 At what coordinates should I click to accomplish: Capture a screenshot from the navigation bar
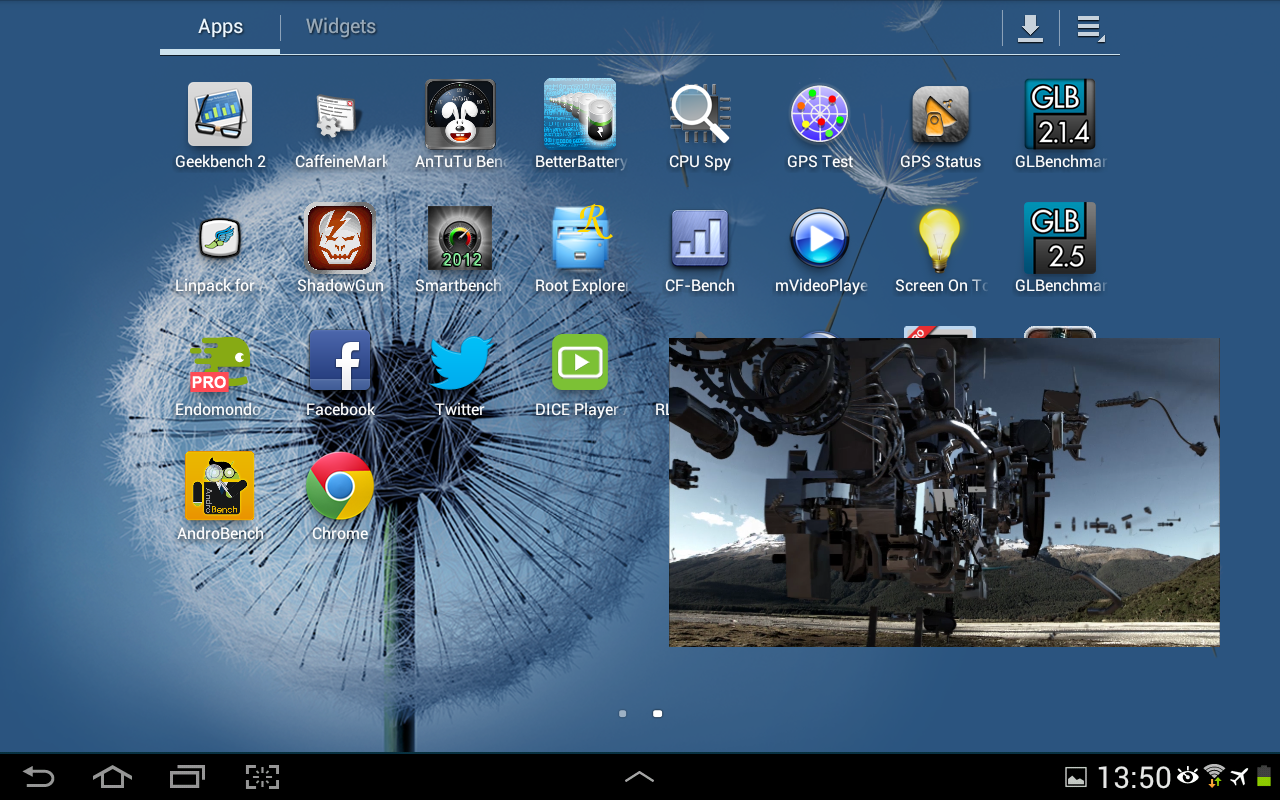pyautogui.click(x=262, y=777)
